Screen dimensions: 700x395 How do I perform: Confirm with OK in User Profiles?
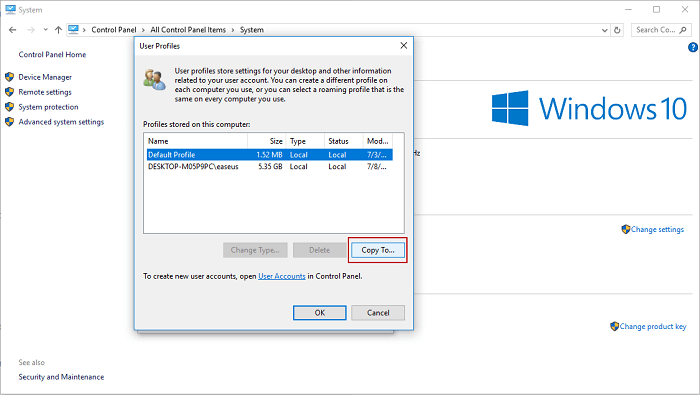tap(320, 312)
